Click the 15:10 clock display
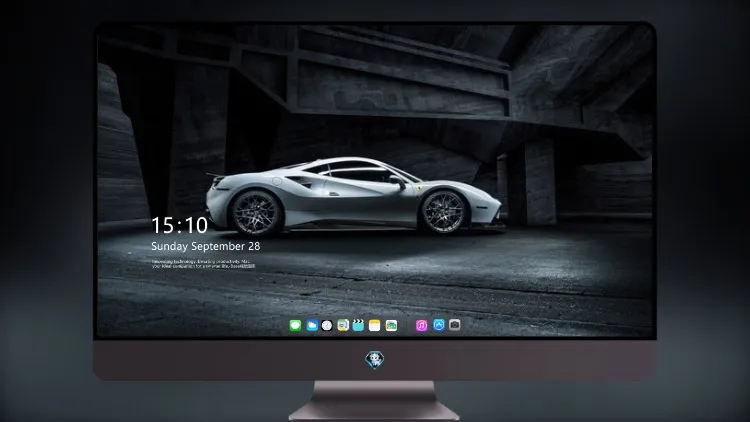 (x=179, y=225)
